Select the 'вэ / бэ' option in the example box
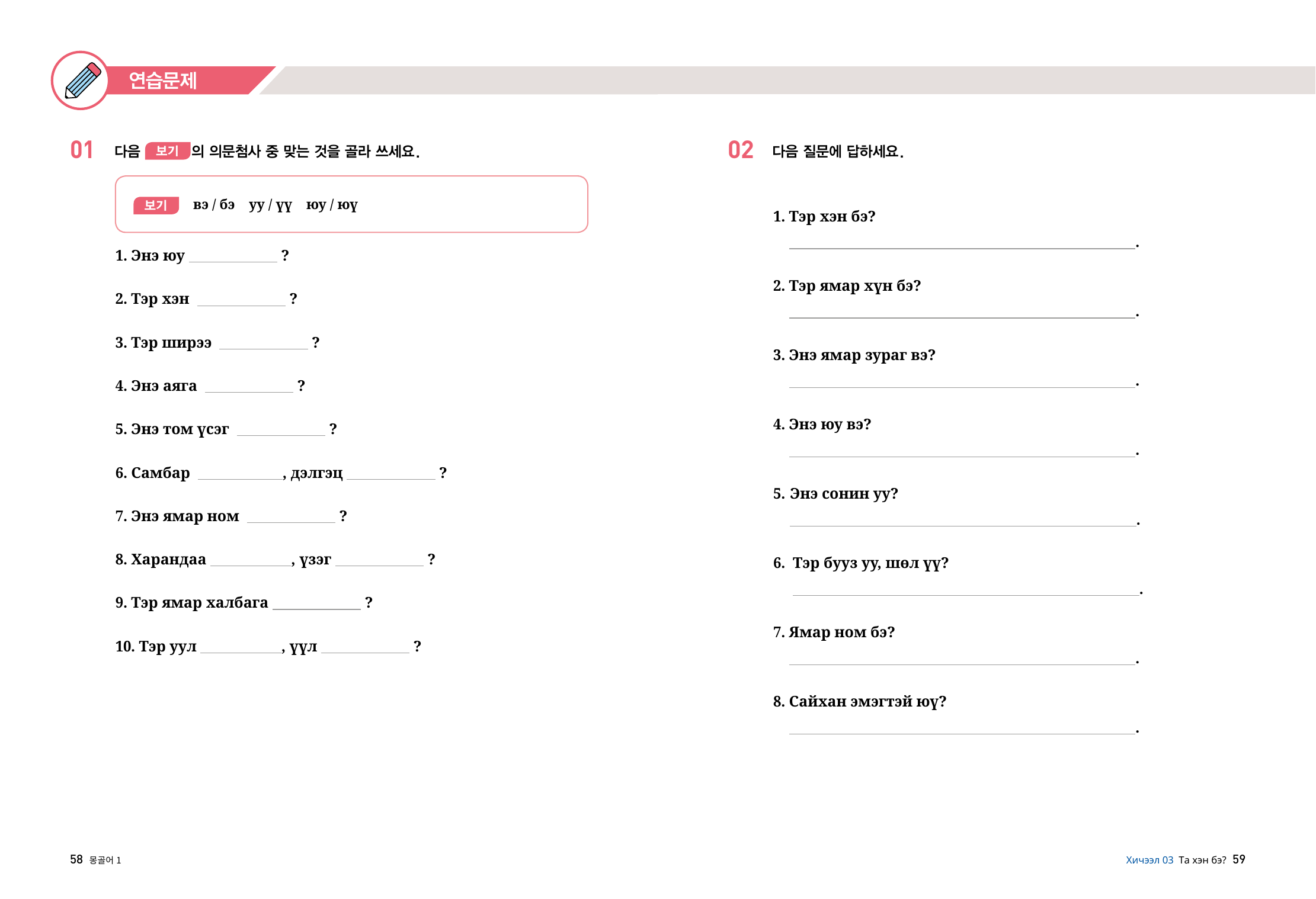1316x899 pixels. pyautogui.click(x=213, y=205)
